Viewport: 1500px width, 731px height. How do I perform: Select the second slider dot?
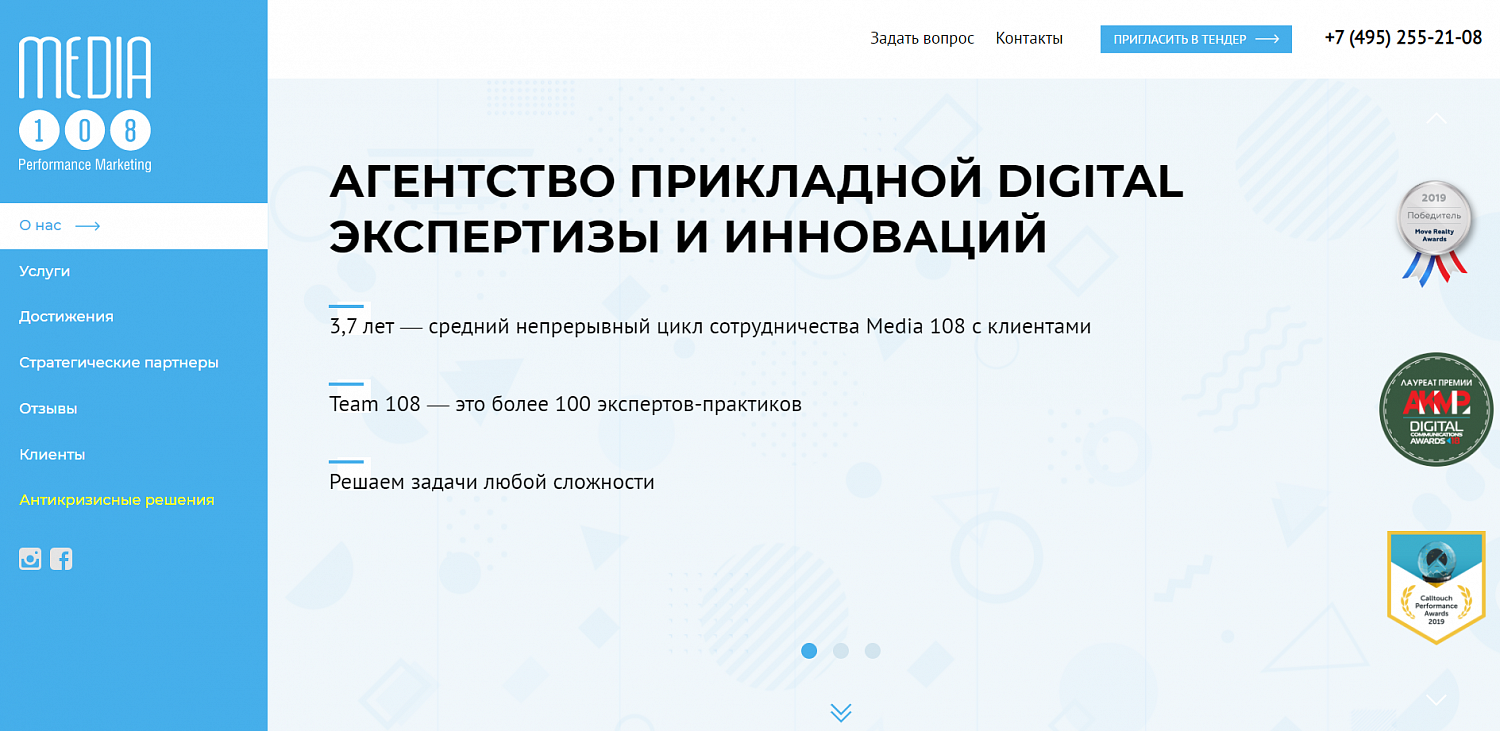click(841, 651)
